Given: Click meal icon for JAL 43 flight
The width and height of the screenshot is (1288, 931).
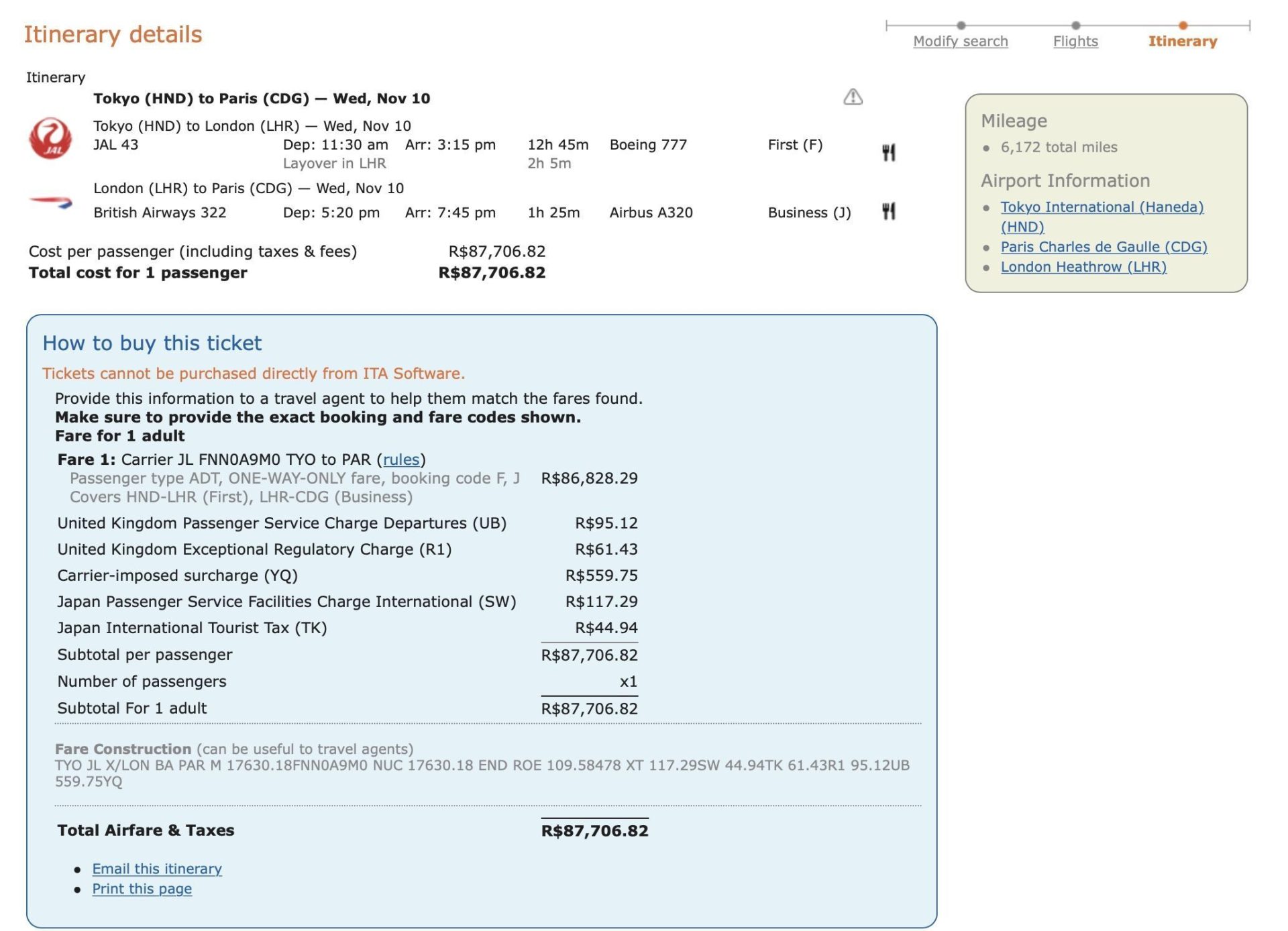Looking at the screenshot, I should click(888, 153).
